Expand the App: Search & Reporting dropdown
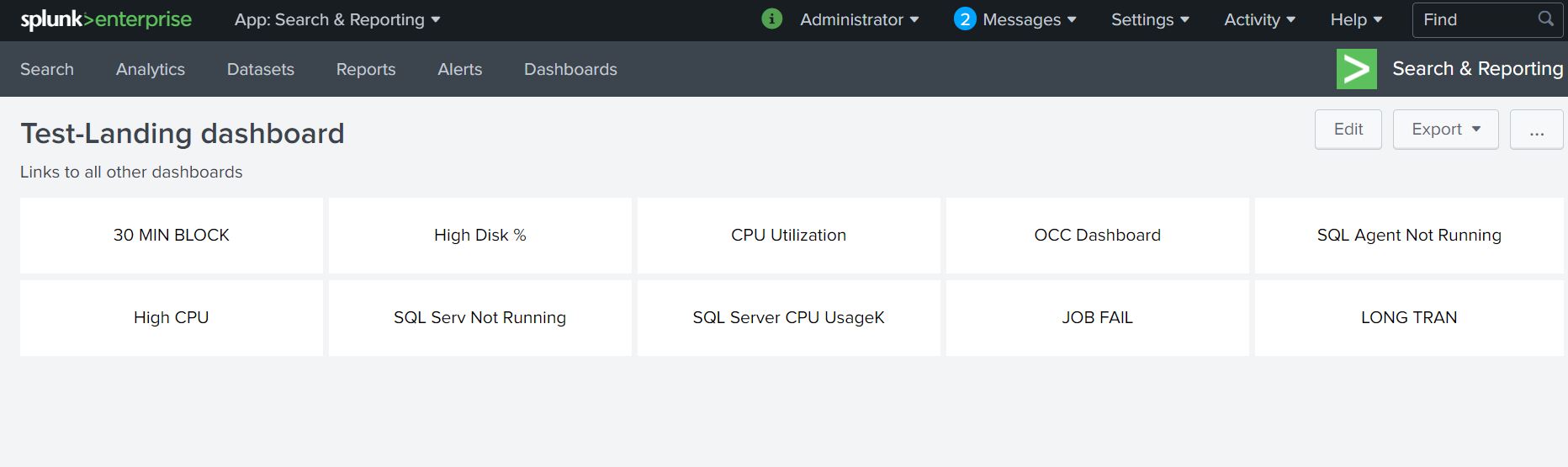The height and width of the screenshot is (467, 1568). click(x=337, y=19)
